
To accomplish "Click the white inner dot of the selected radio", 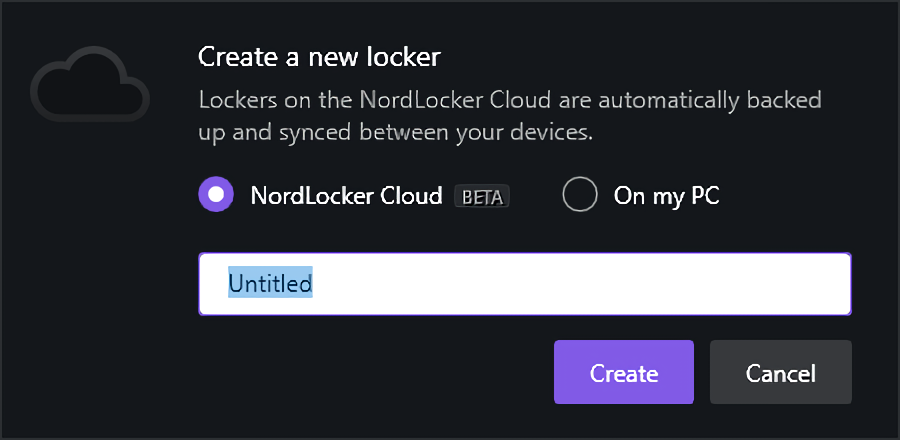I will pyautogui.click(x=216, y=195).
